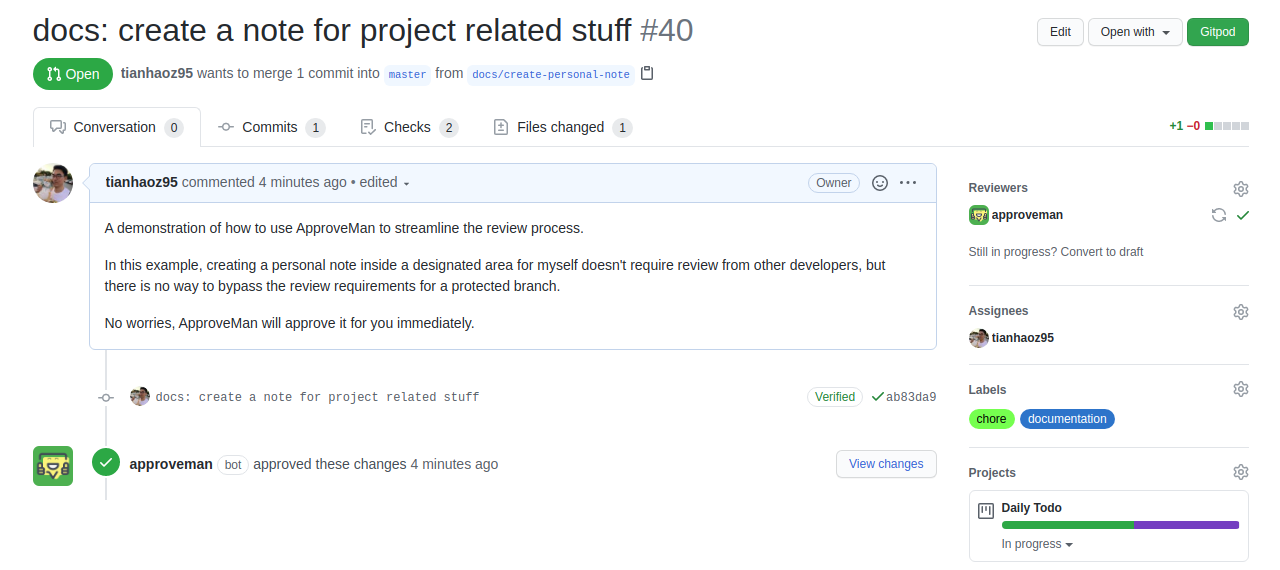This screenshot has width=1280, height=570.
Task: Switch to the Commits tab
Action: (x=272, y=127)
